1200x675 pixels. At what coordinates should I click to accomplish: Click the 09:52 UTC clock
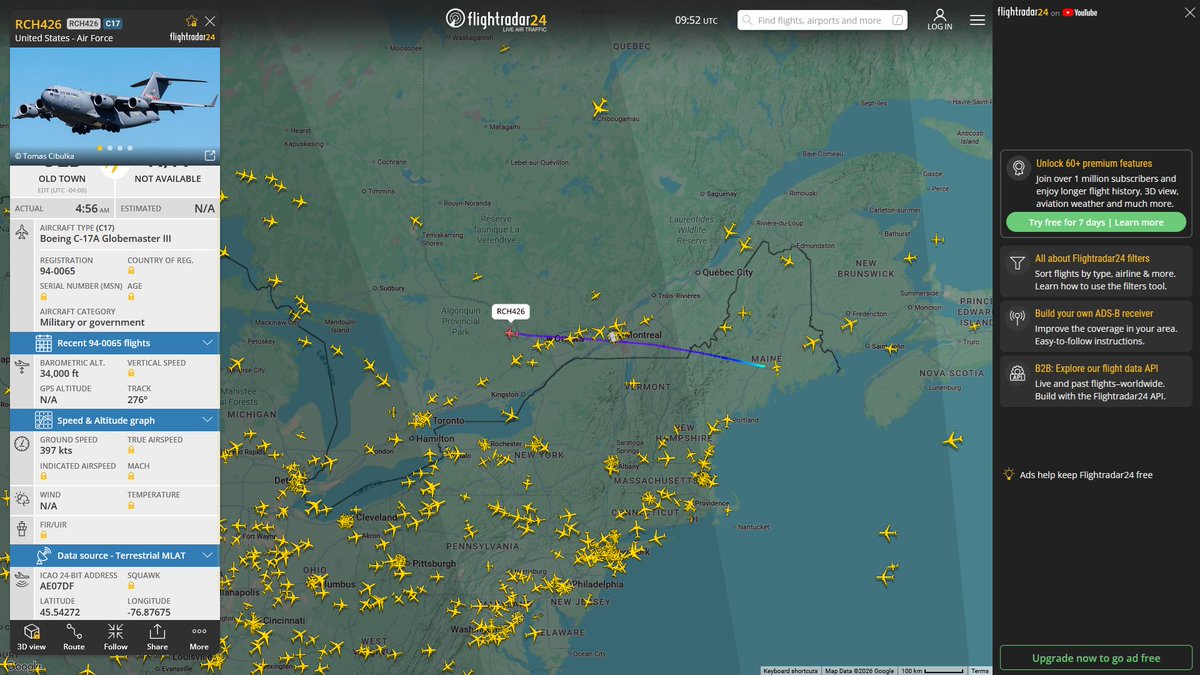[x=696, y=20]
